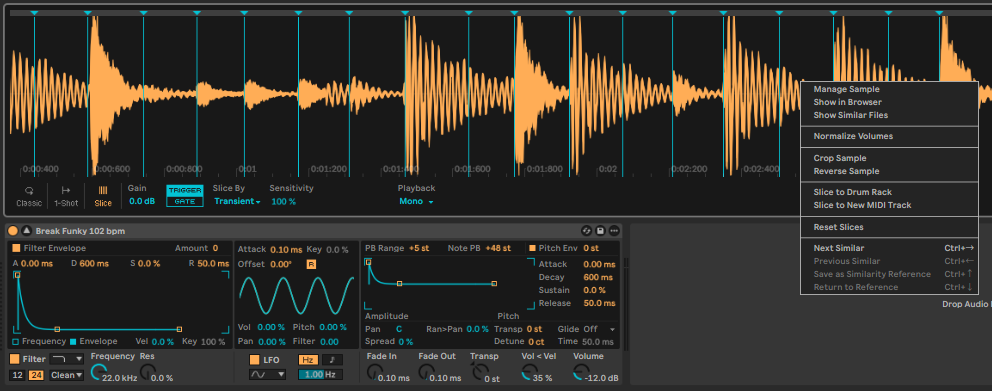Click the Fade Out knob
Screen dimensions: 992x391
pos(426,373)
